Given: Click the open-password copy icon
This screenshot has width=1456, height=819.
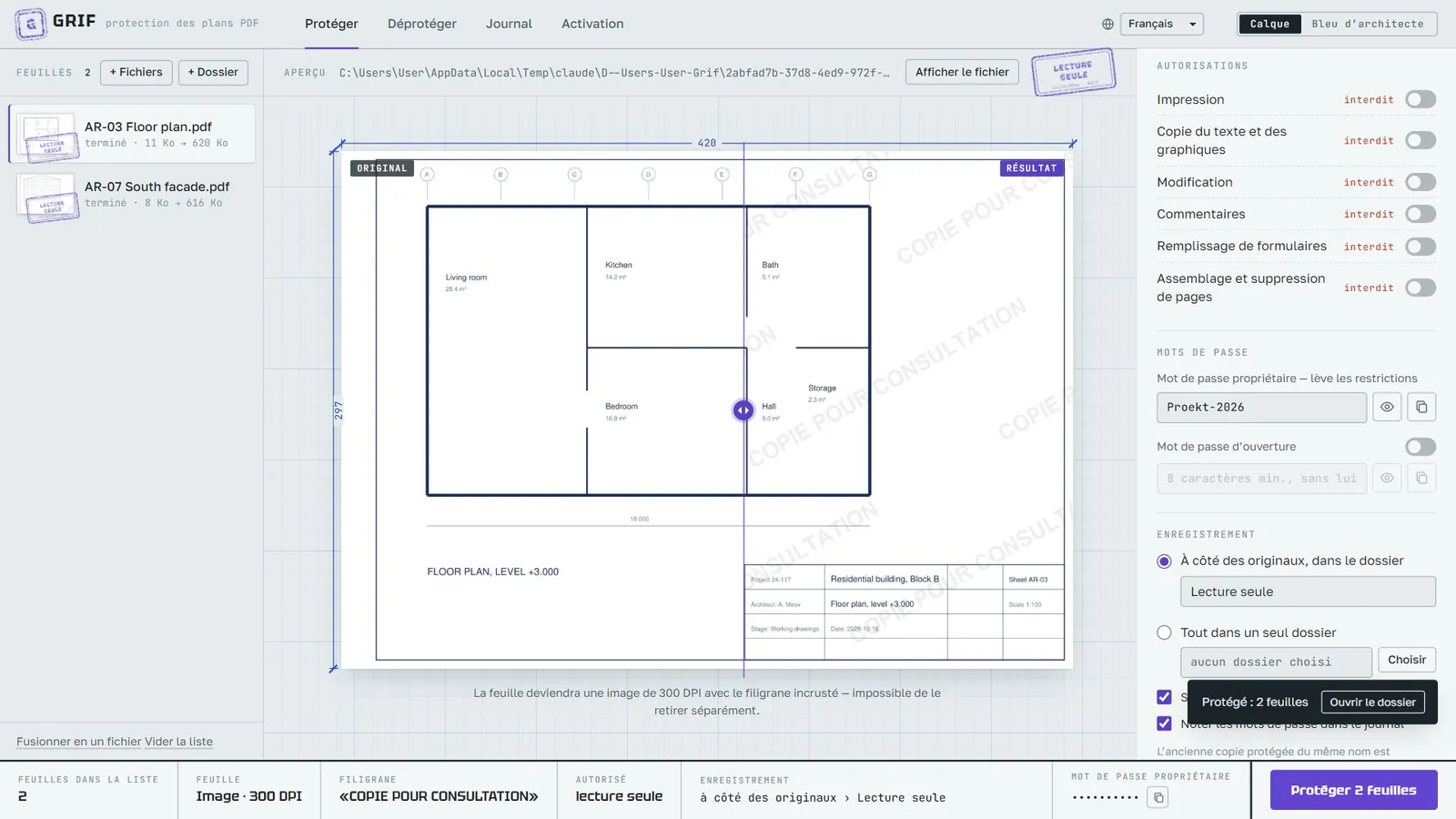Looking at the screenshot, I should (x=1421, y=478).
